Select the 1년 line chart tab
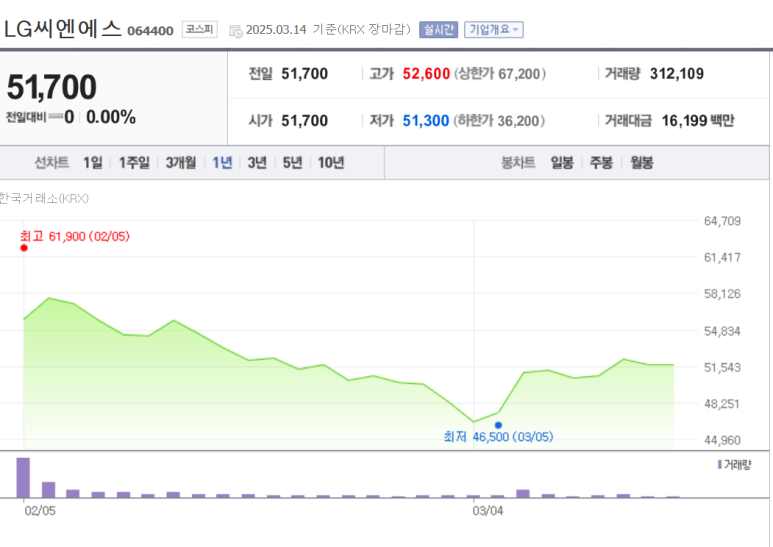Image resolution: width=773 pixels, height=547 pixels. pyautogui.click(x=222, y=163)
